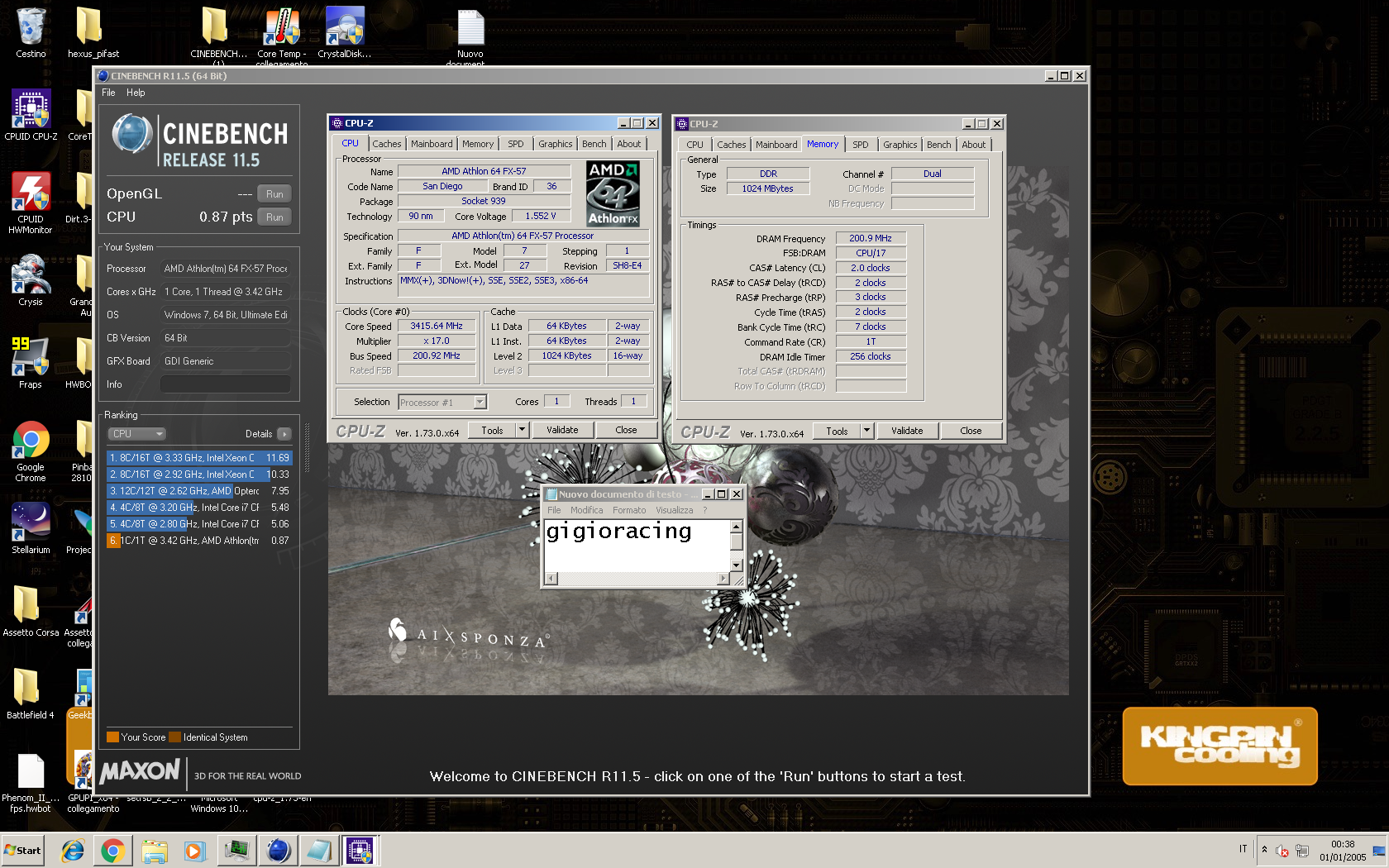Open Tools dropdown arrow in right CPU-Z
Image resolution: width=1389 pixels, height=868 pixels.
click(x=866, y=431)
